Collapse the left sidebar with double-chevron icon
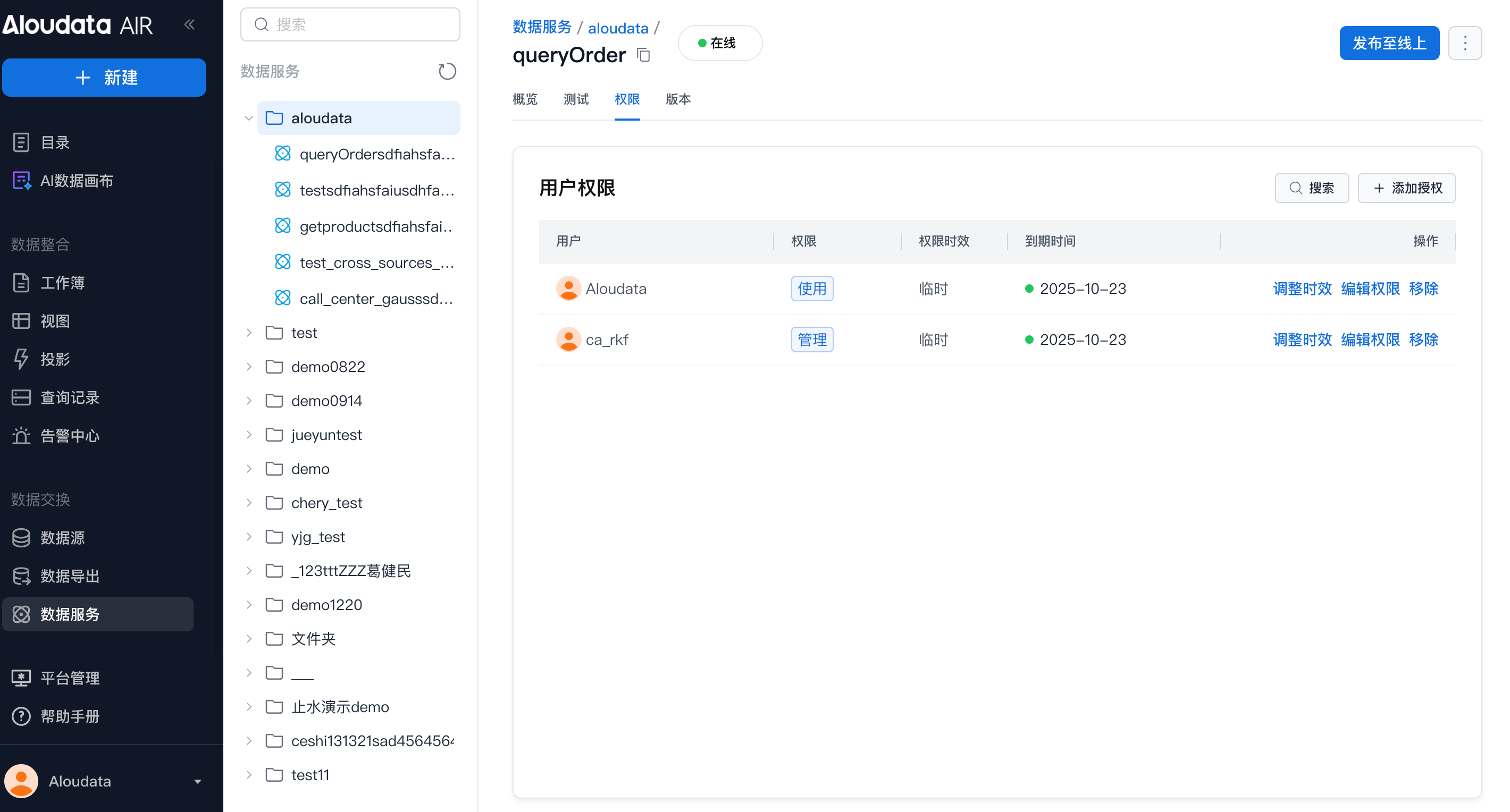 pos(189,24)
